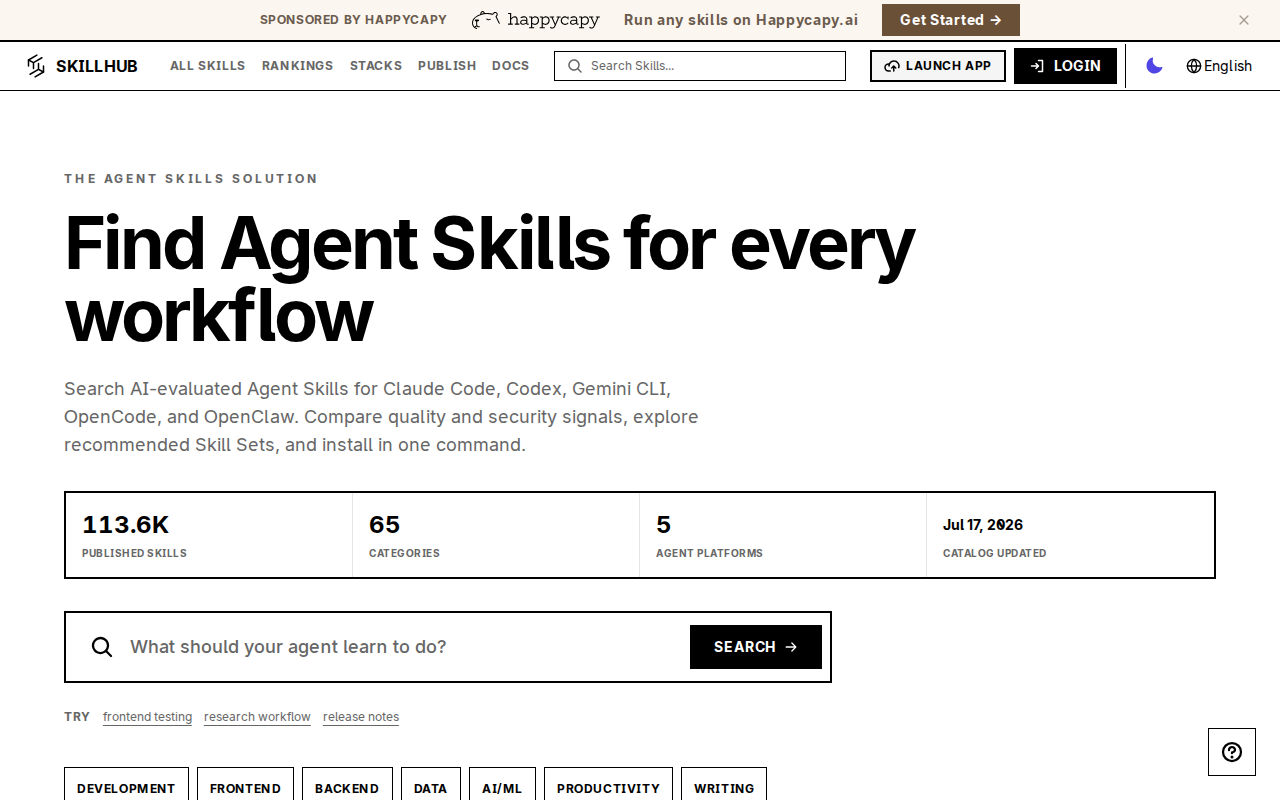Click the magnifier icon in main search box
The height and width of the screenshot is (800, 1280).
[102, 647]
